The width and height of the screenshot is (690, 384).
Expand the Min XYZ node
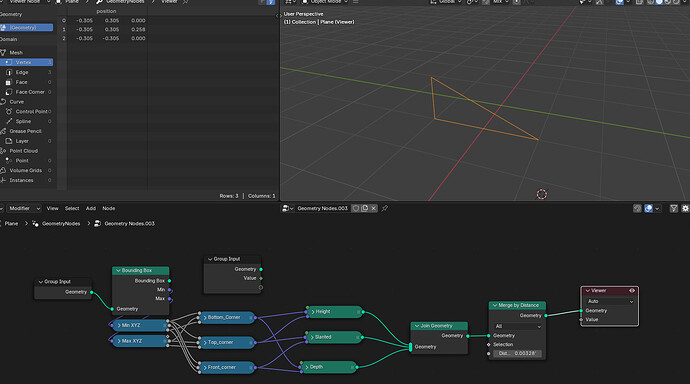(119, 325)
